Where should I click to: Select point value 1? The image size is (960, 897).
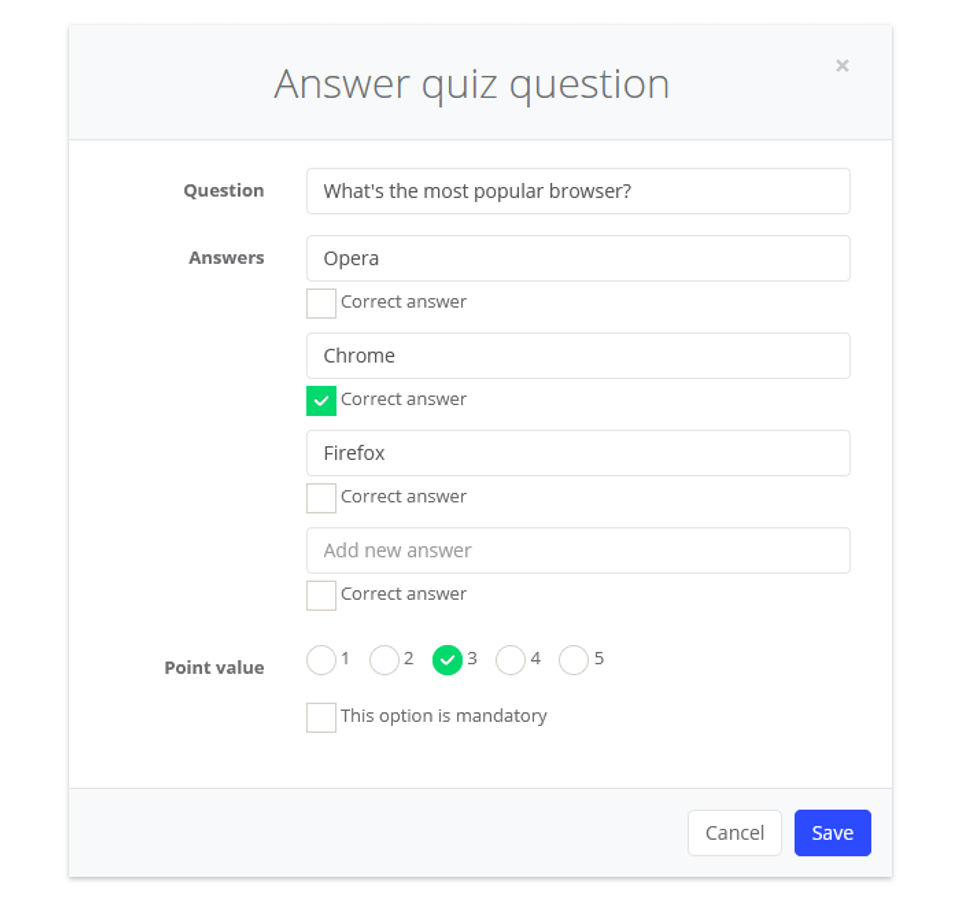pyautogui.click(x=321, y=660)
